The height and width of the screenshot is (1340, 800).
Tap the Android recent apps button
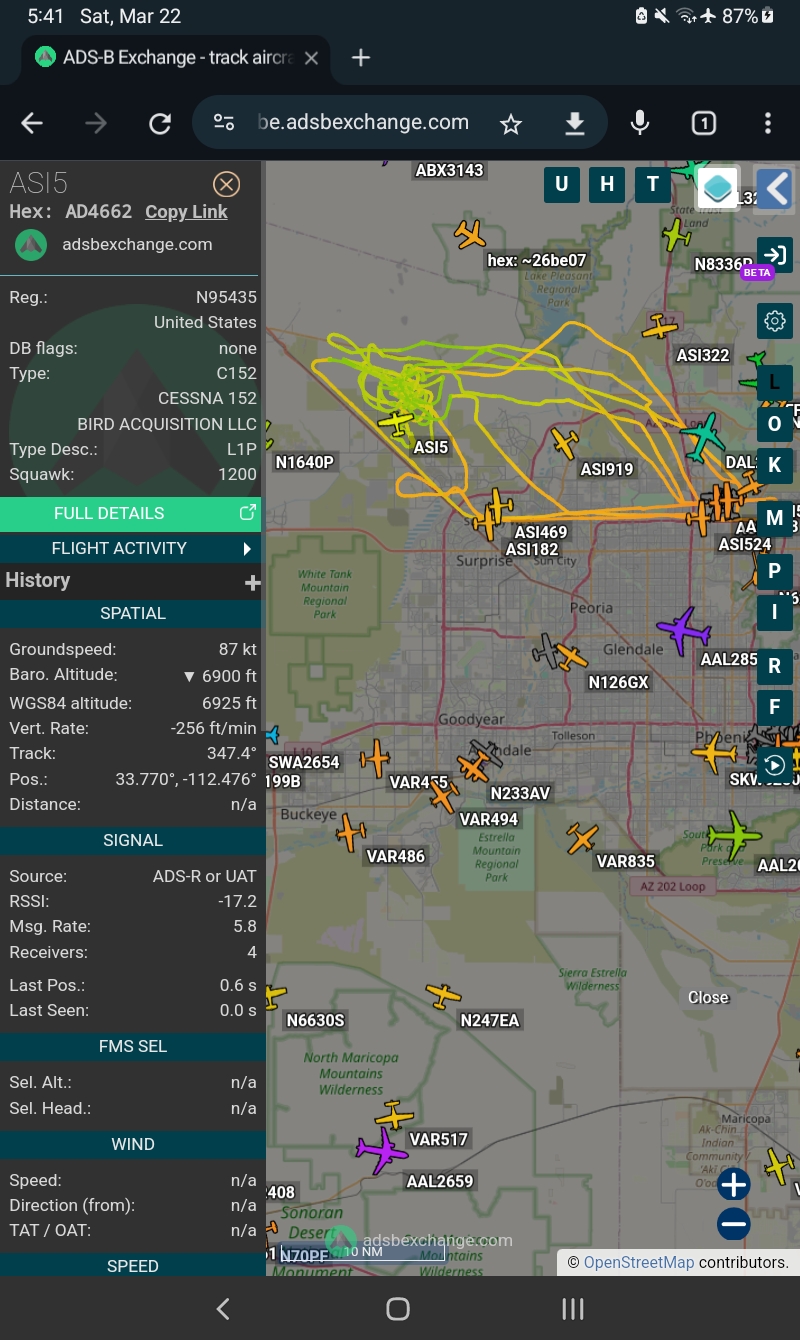[573, 1309]
